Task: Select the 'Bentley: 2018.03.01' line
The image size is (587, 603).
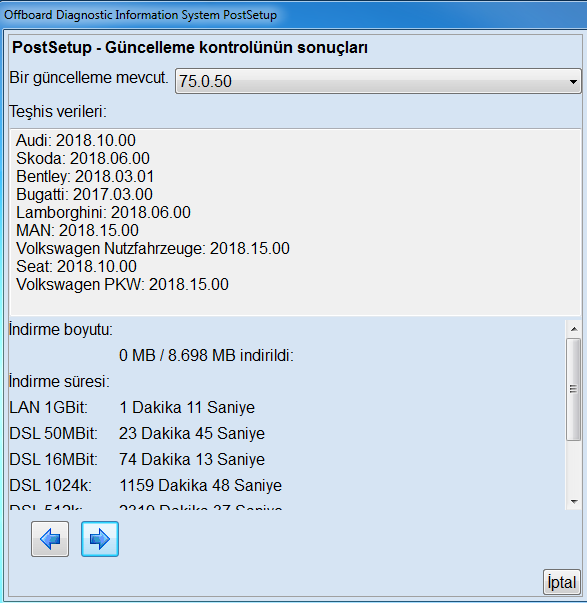Action: coord(85,177)
